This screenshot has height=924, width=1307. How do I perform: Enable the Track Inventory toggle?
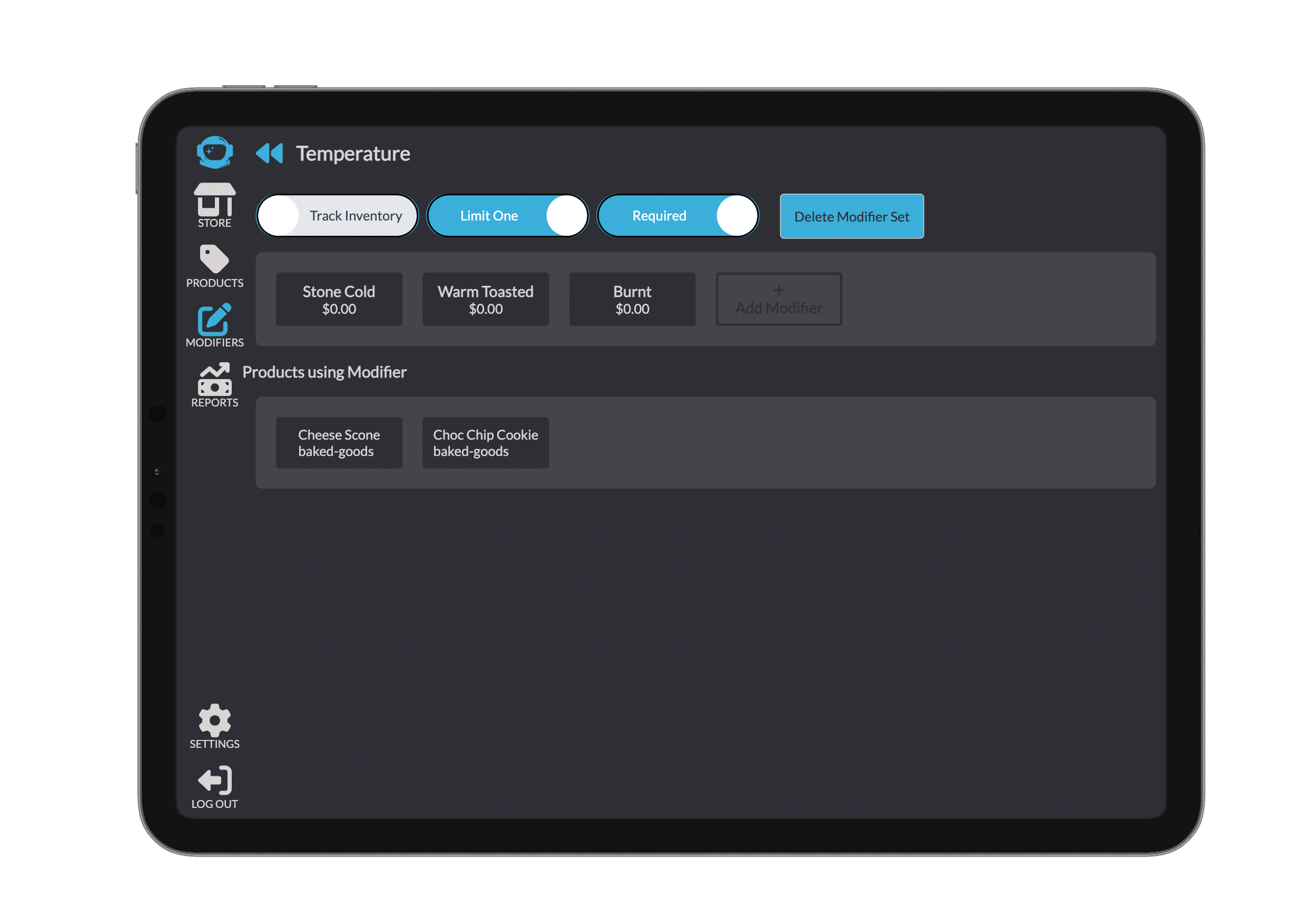[337, 216]
